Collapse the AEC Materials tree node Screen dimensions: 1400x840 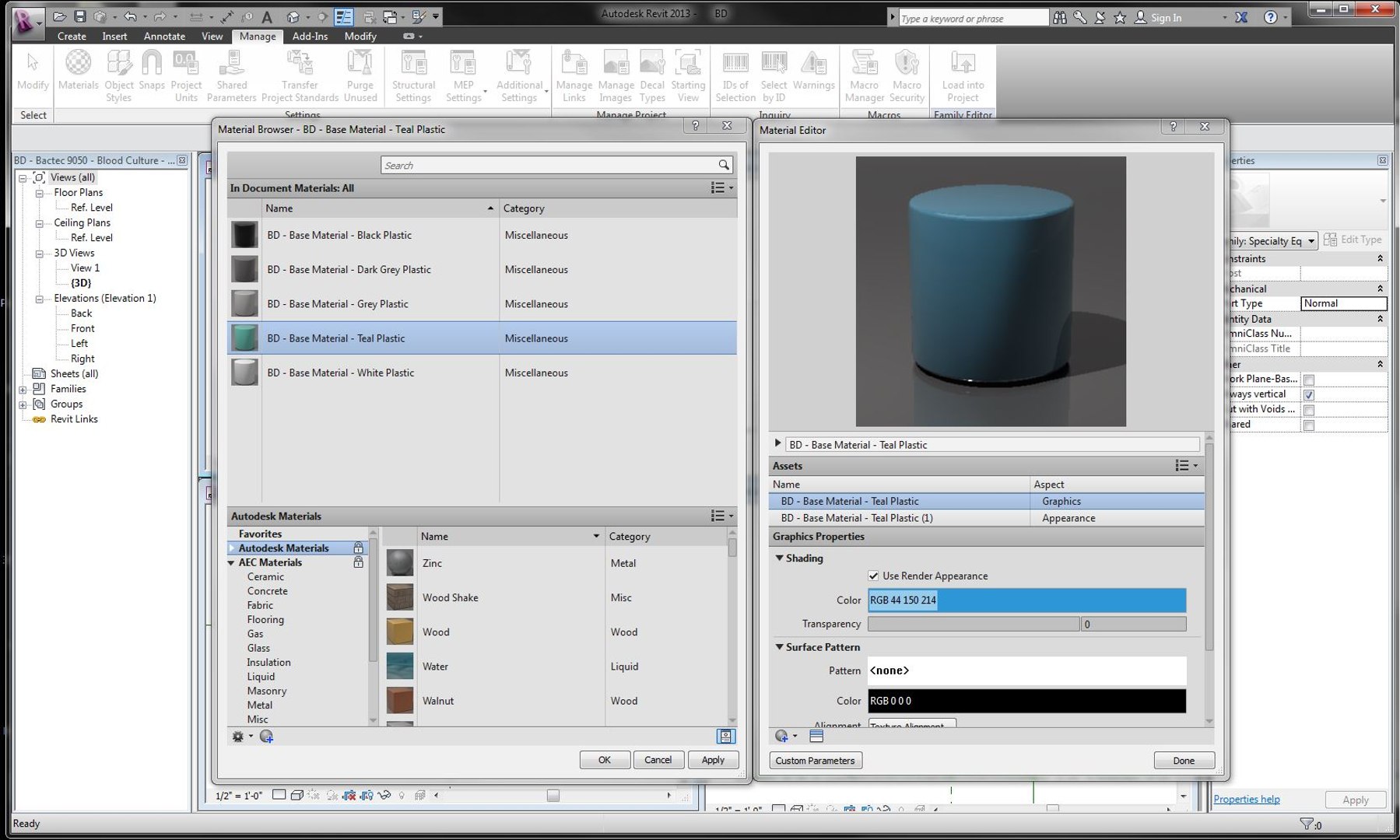coord(231,562)
